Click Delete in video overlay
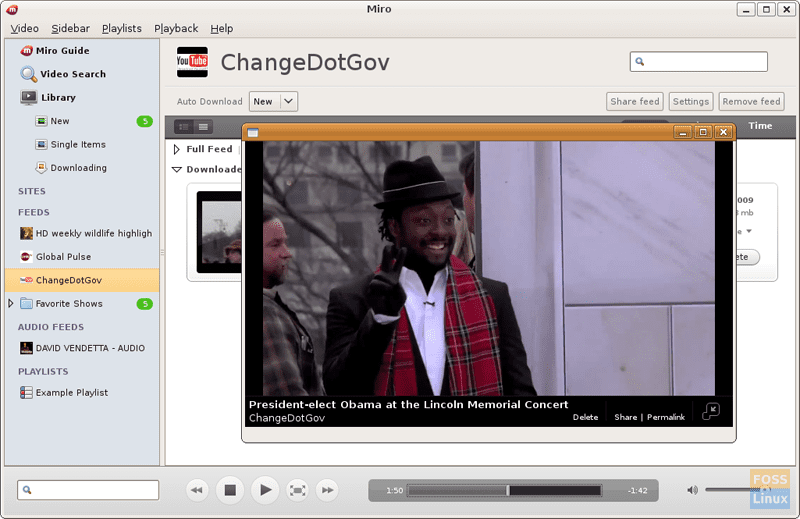This screenshot has width=800, height=519. 585,417
